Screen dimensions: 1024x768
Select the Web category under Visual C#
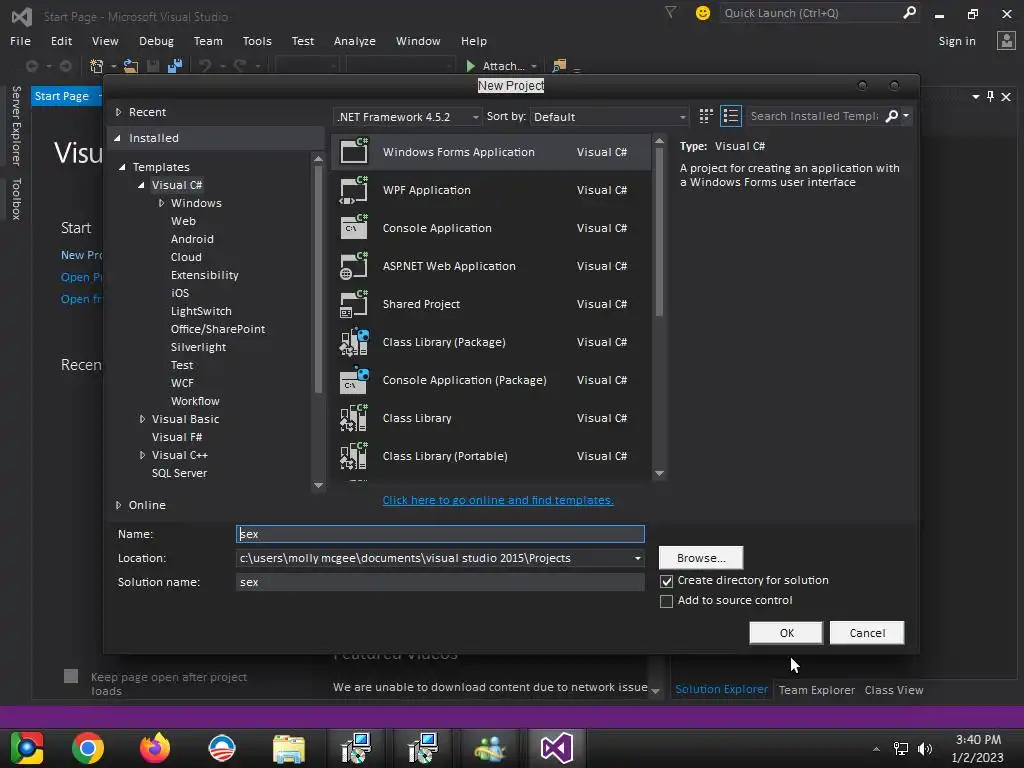point(184,221)
